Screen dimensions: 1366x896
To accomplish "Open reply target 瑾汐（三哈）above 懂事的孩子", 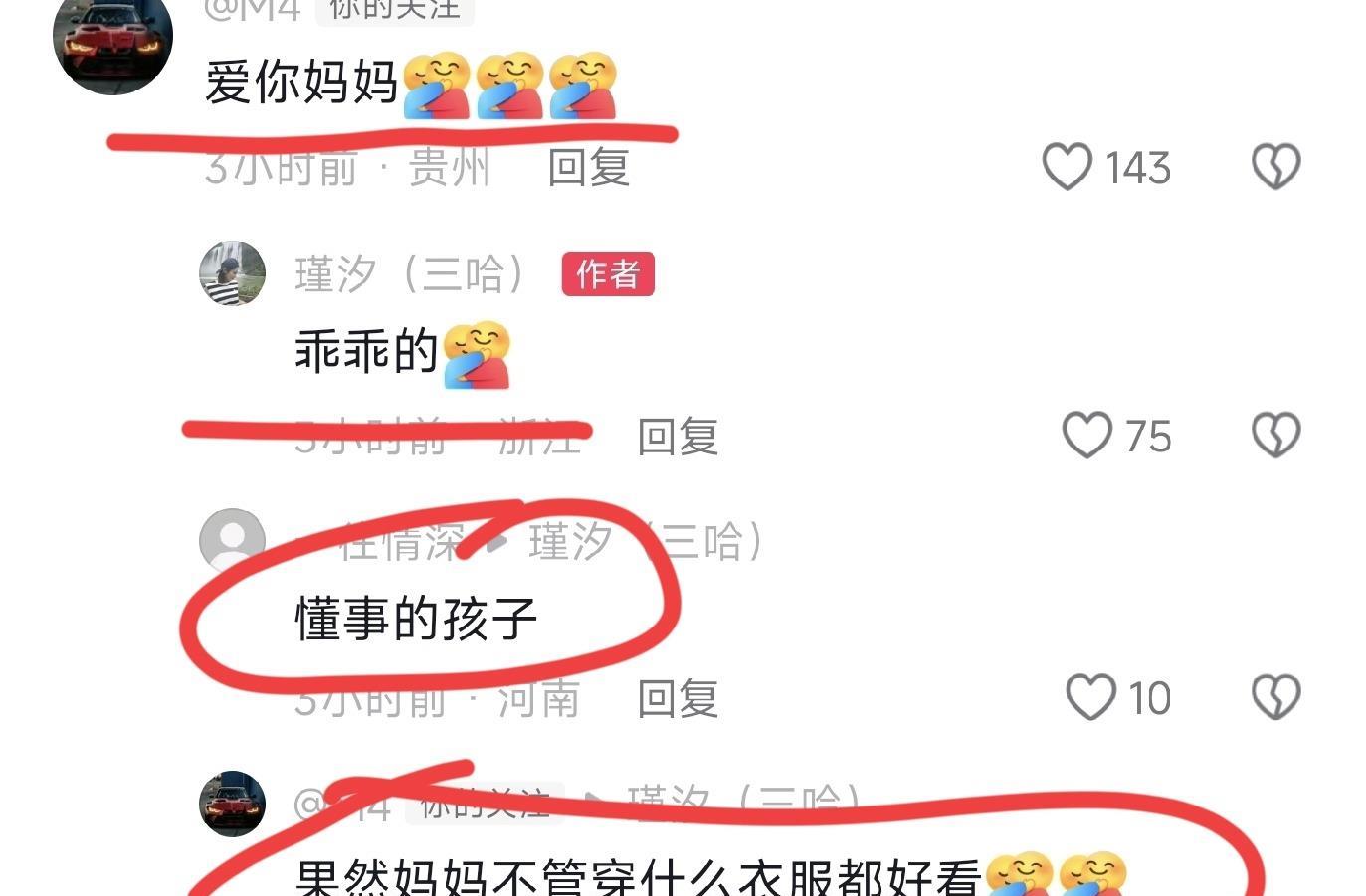I will tap(648, 543).
